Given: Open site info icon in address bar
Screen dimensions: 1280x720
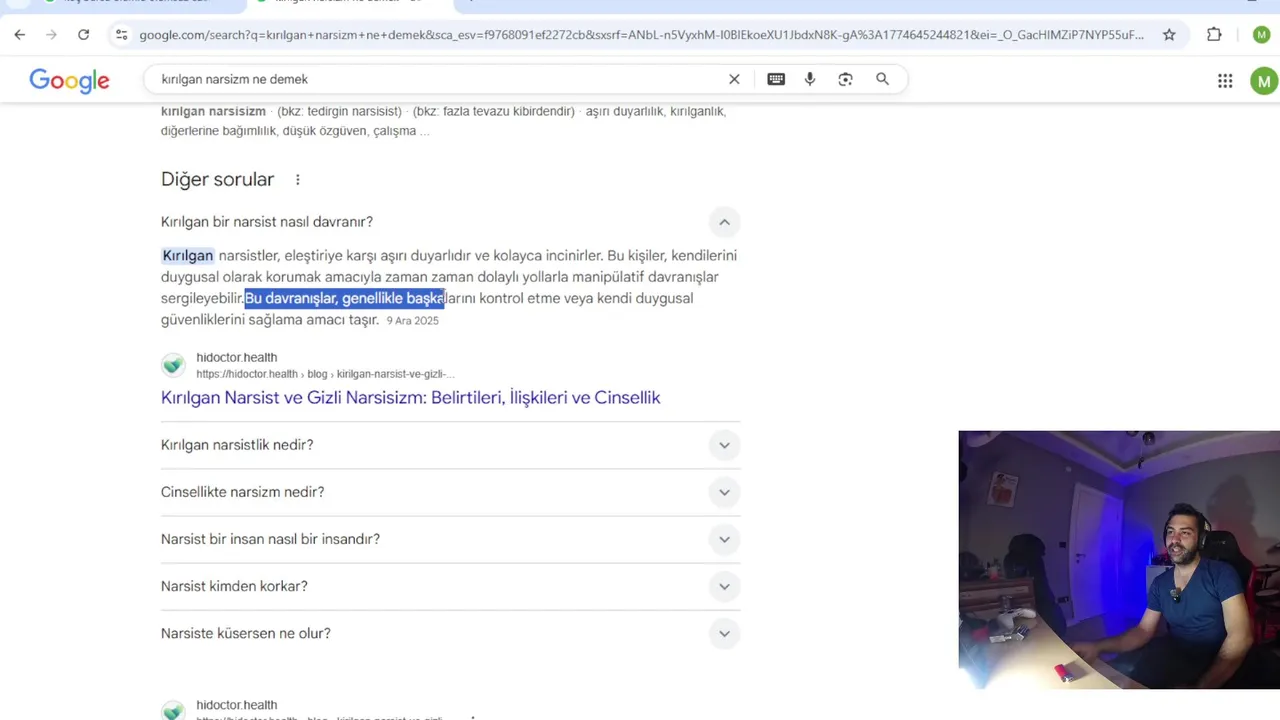Looking at the screenshot, I should pyautogui.click(x=121, y=35).
